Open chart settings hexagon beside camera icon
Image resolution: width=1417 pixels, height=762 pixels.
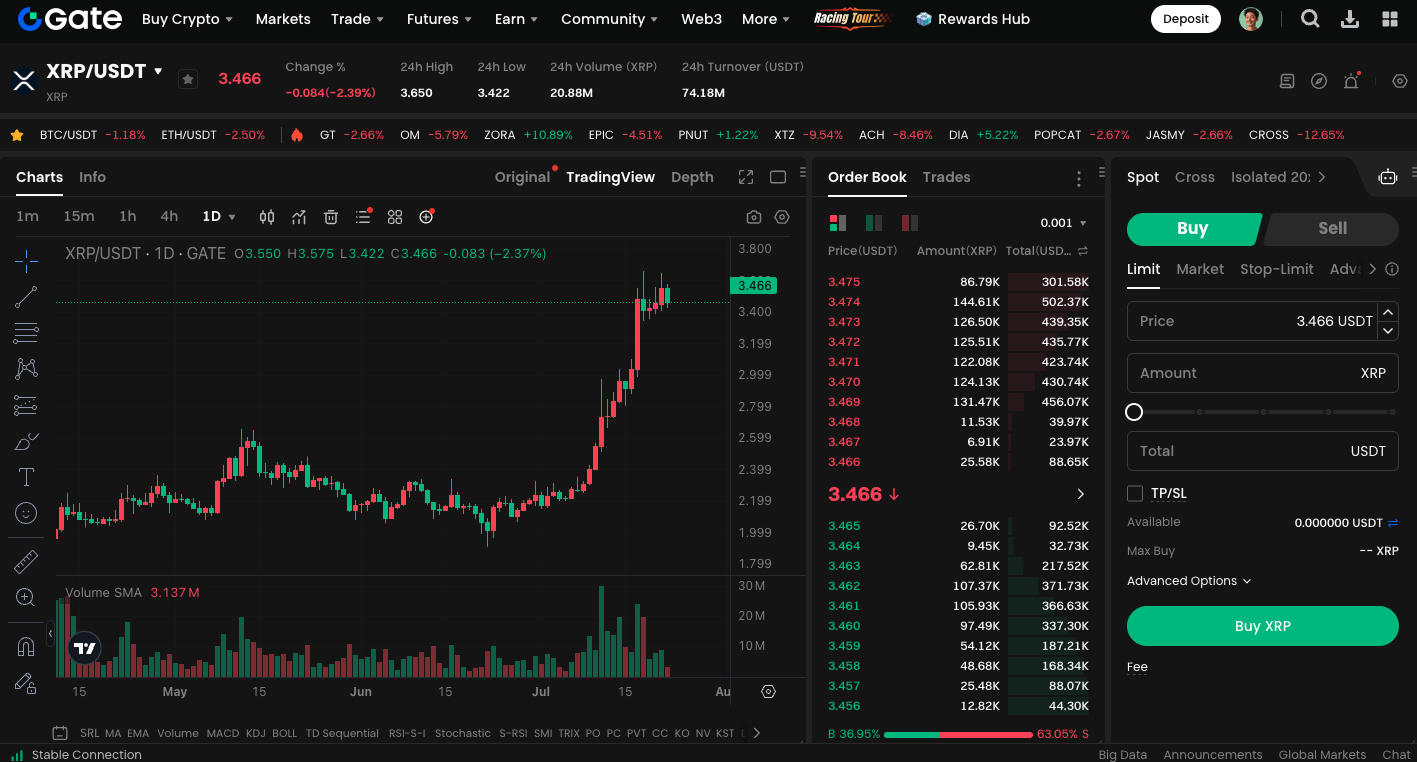pos(782,217)
